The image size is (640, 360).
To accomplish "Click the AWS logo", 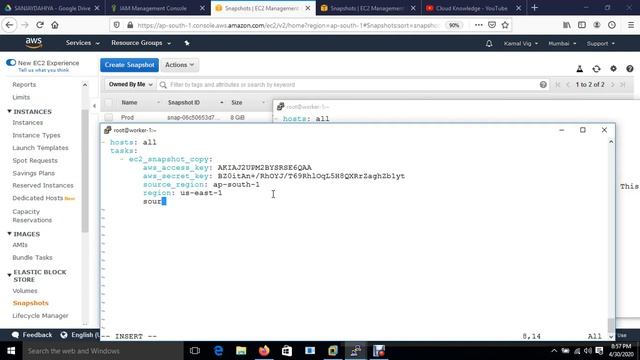I will (x=33, y=42).
